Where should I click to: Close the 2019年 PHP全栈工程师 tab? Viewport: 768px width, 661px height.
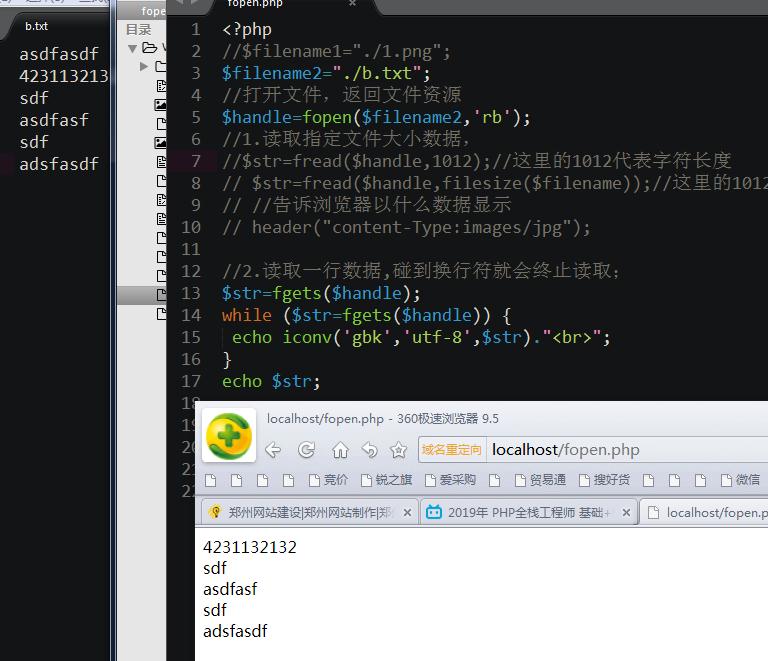(626, 513)
